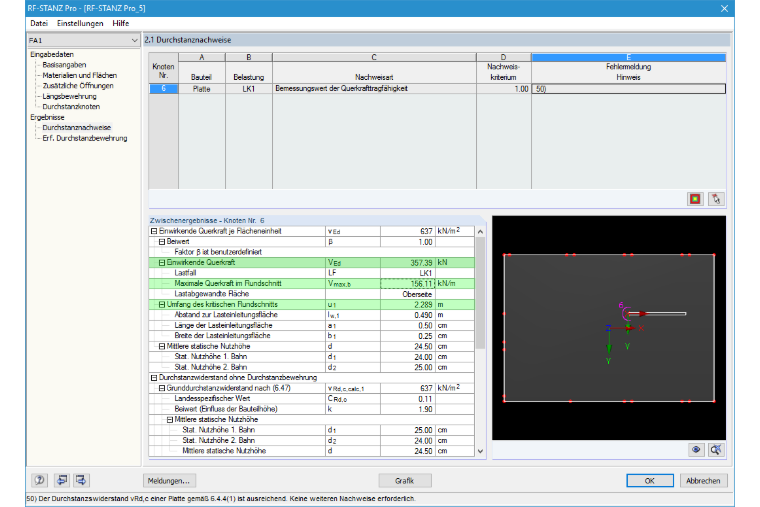Click Ergebnisse tree heading
The image size is (760, 507).
point(47,117)
